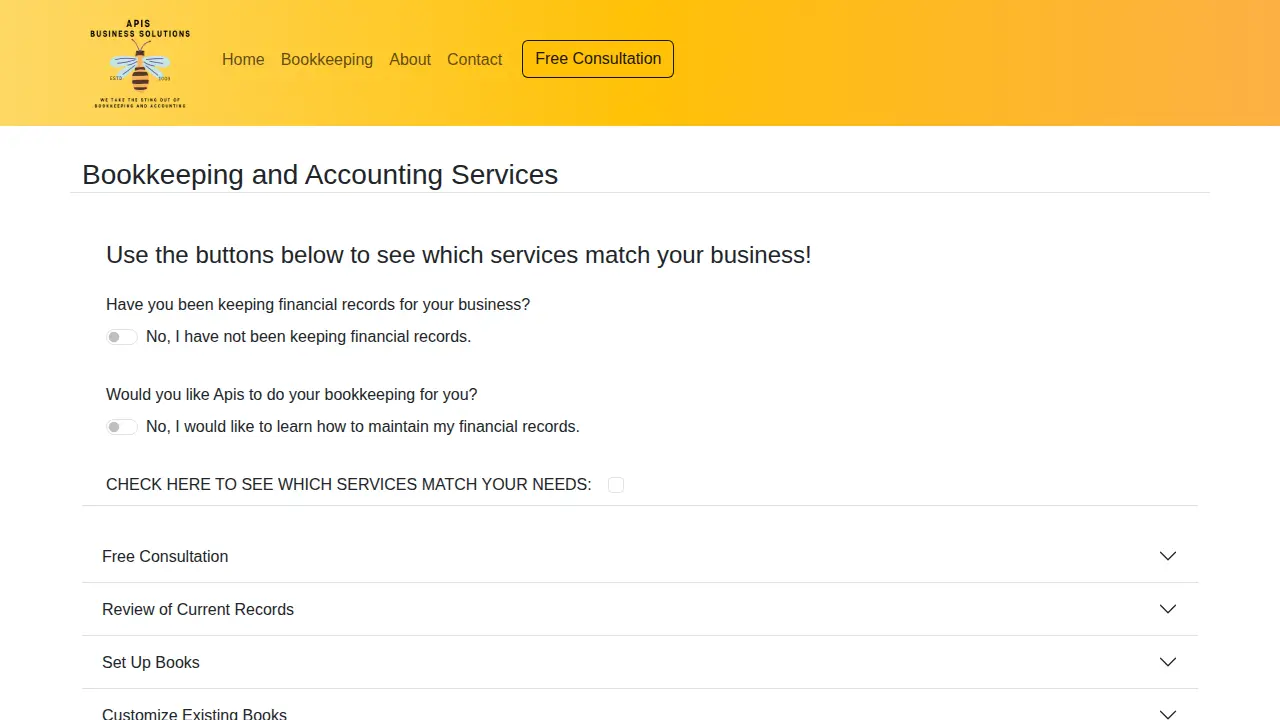Click the 'Free Consultation' accordion title text
Viewport: 1280px width, 720px height.
coord(165,556)
